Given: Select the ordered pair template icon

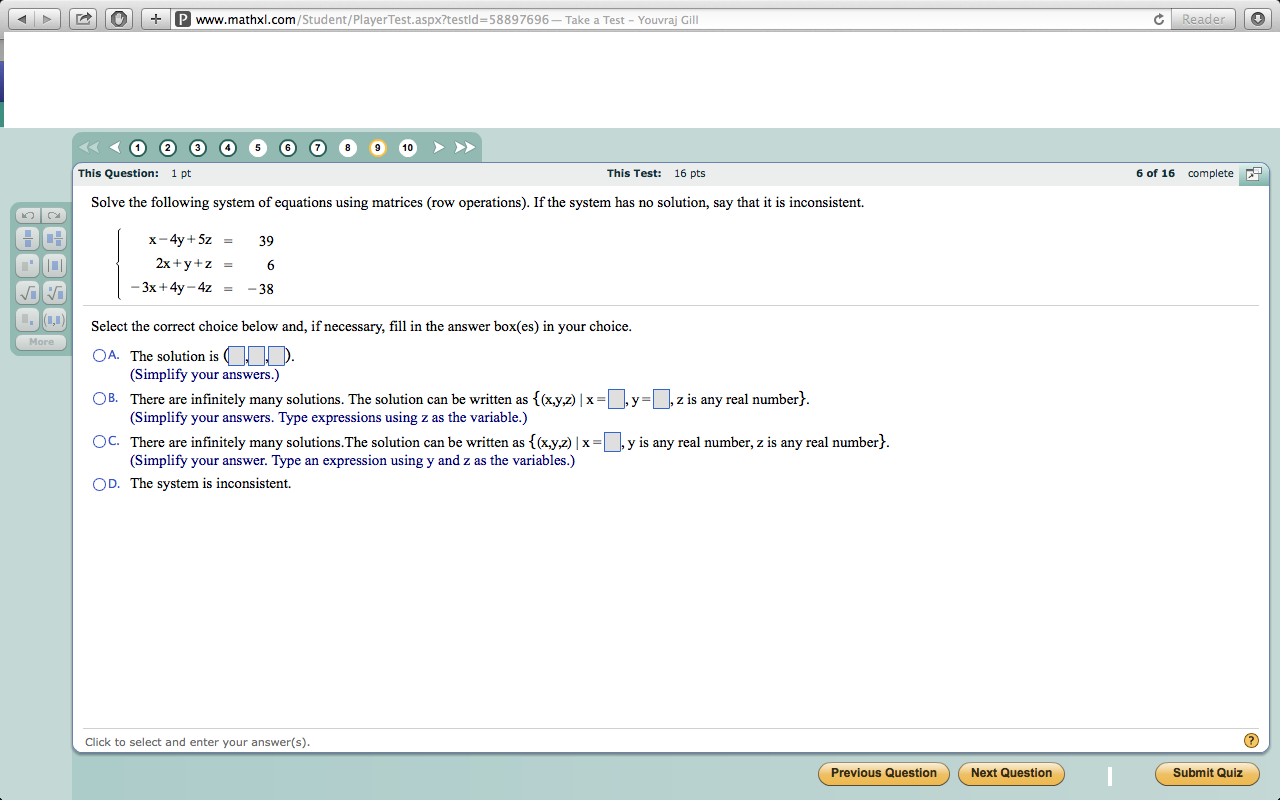Looking at the screenshot, I should 53,318.
